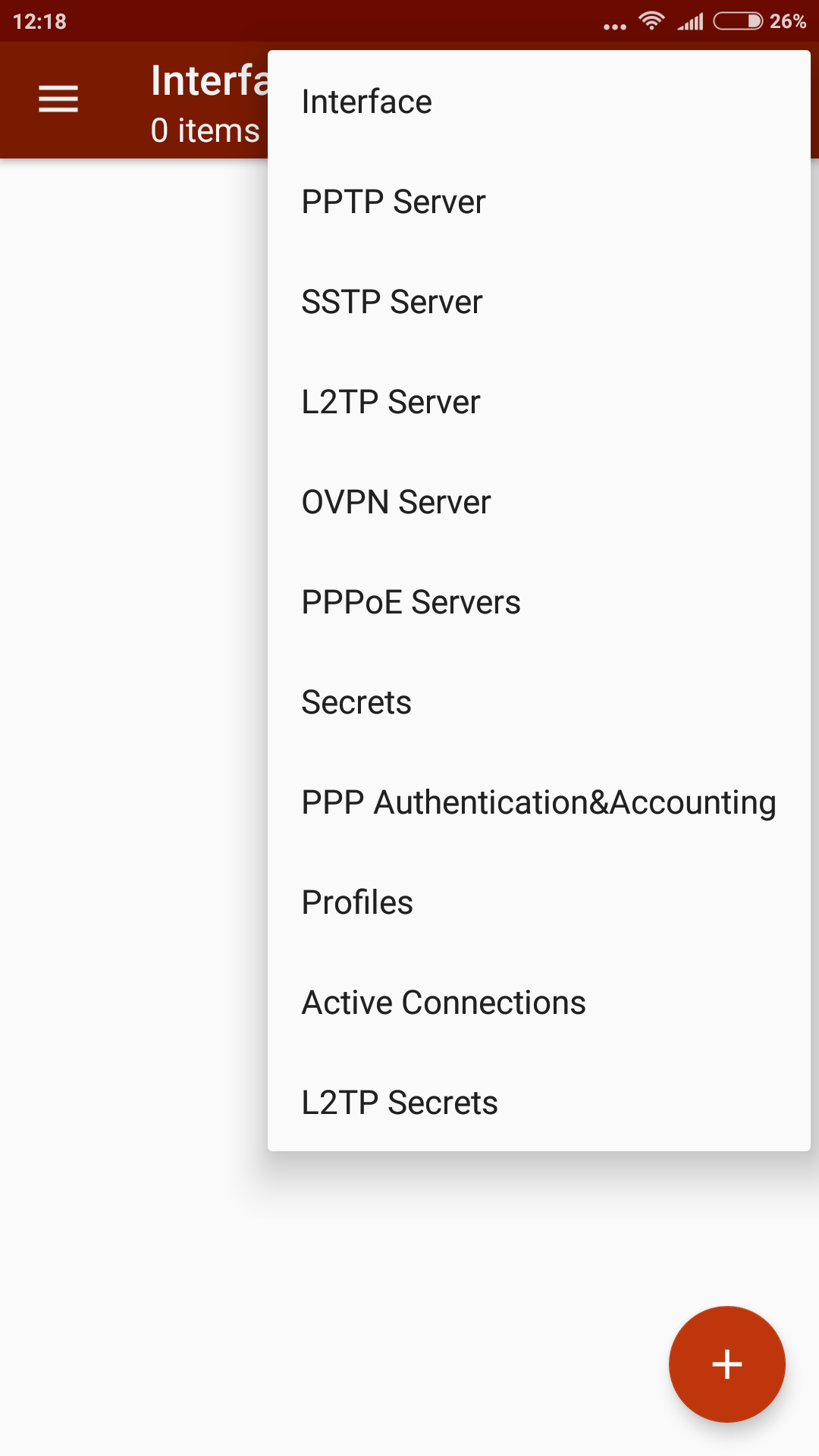Tap the 12:18 clock in status bar
The width and height of the screenshot is (819, 1456).
click(x=39, y=21)
